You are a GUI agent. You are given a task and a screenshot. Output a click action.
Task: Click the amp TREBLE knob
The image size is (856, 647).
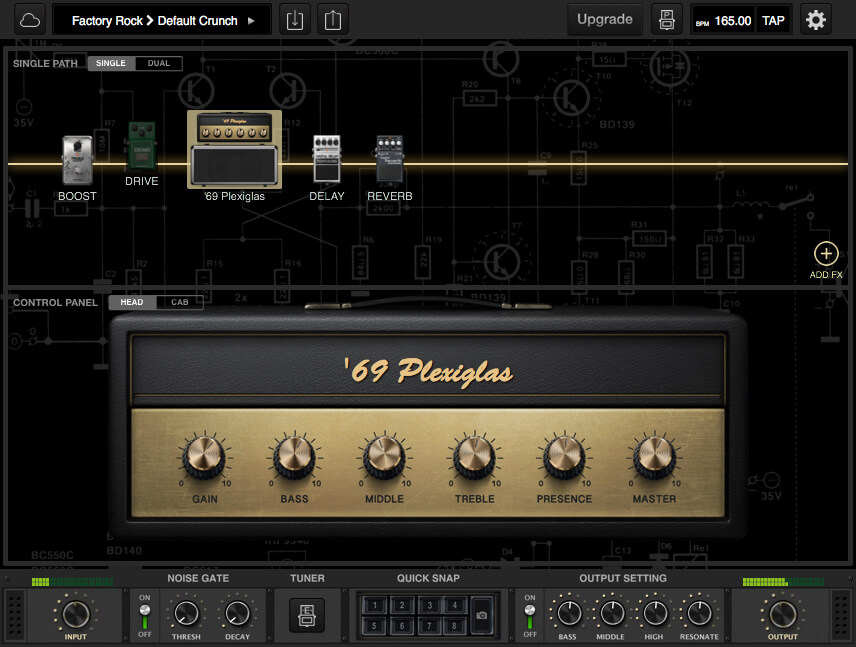[x=474, y=456]
